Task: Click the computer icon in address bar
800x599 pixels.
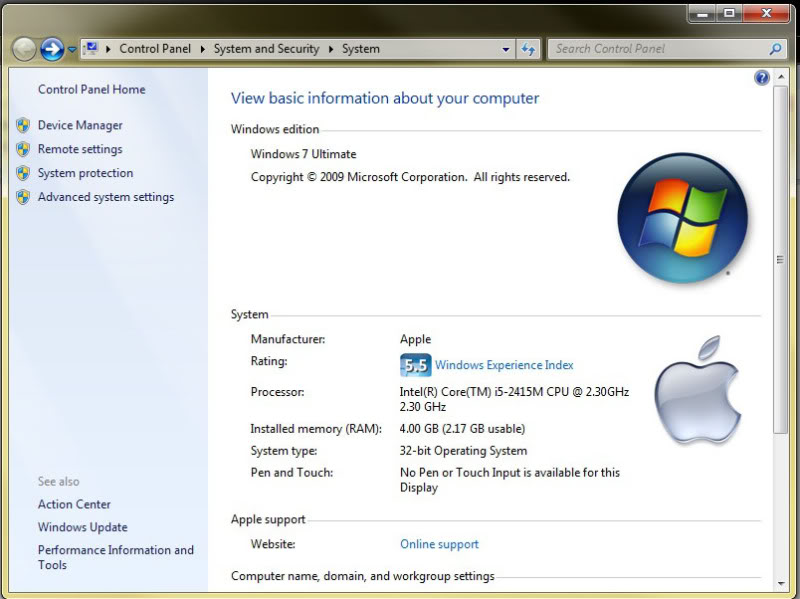Action: (x=91, y=48)
